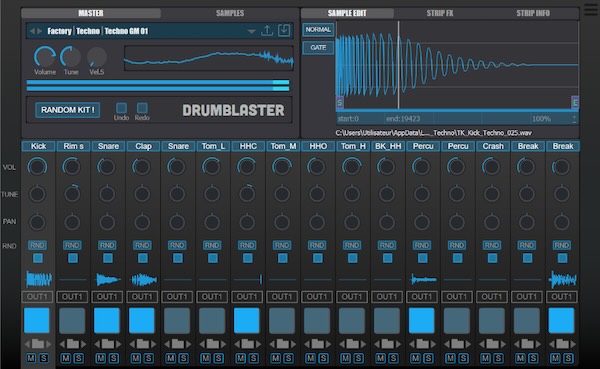Solo the Kick strip

pyautogui.click(x=44, y=358)
